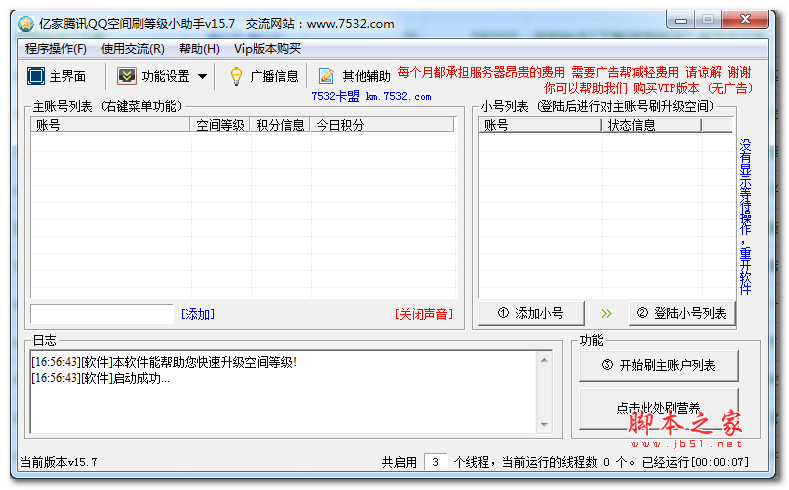
Task: Click the log line 本软件能帮助您快速升级空间等级!
Action: click(x=164, y=362)
